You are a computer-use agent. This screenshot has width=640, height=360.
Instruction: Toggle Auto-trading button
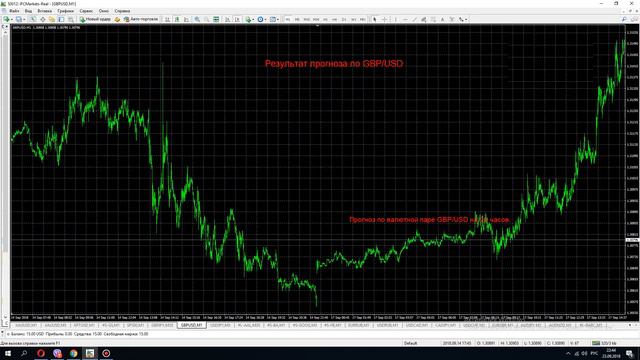(140, 19)
